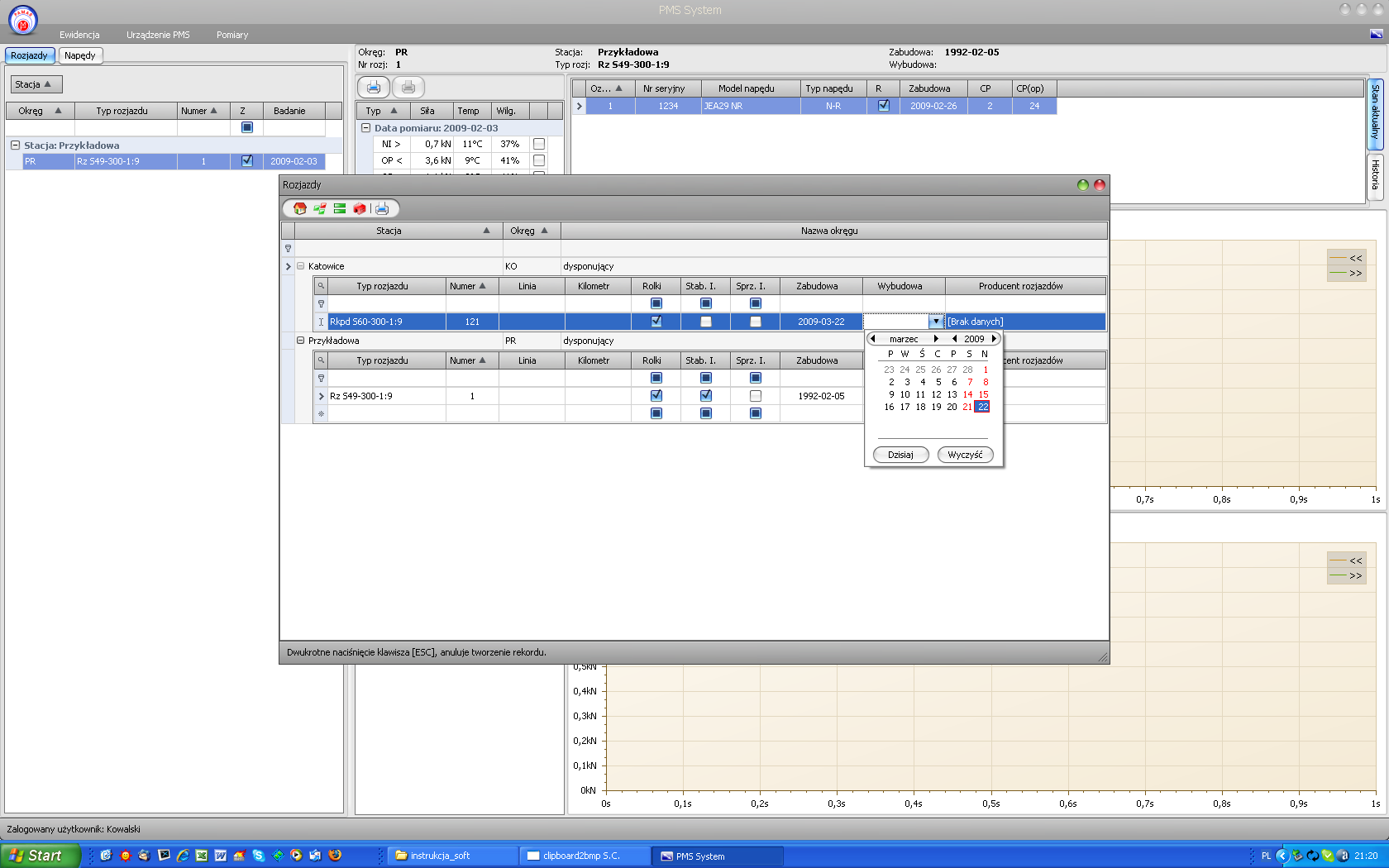Open Skype from quick launch
This screenshot has height=868, width=1389.
coord(259,856)
